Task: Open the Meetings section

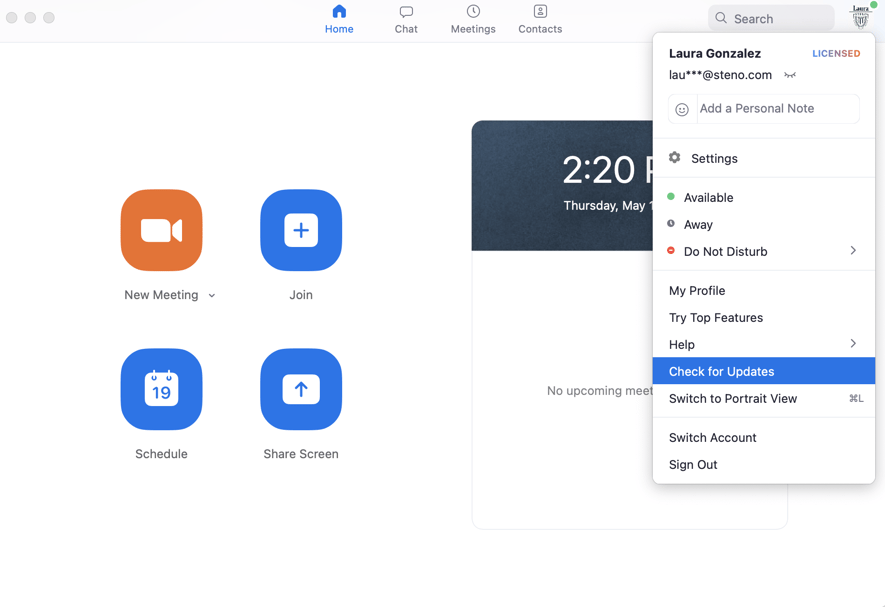Action: (x=472, y=18)
